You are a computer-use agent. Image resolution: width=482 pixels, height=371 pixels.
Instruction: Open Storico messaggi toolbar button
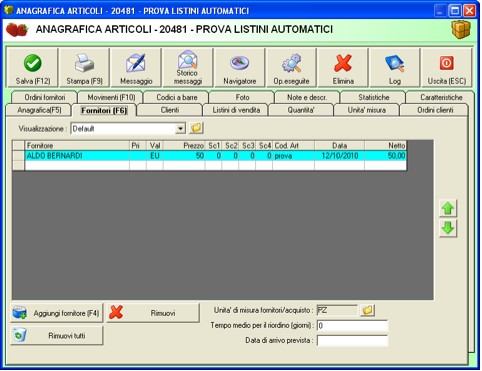[188, 68]
